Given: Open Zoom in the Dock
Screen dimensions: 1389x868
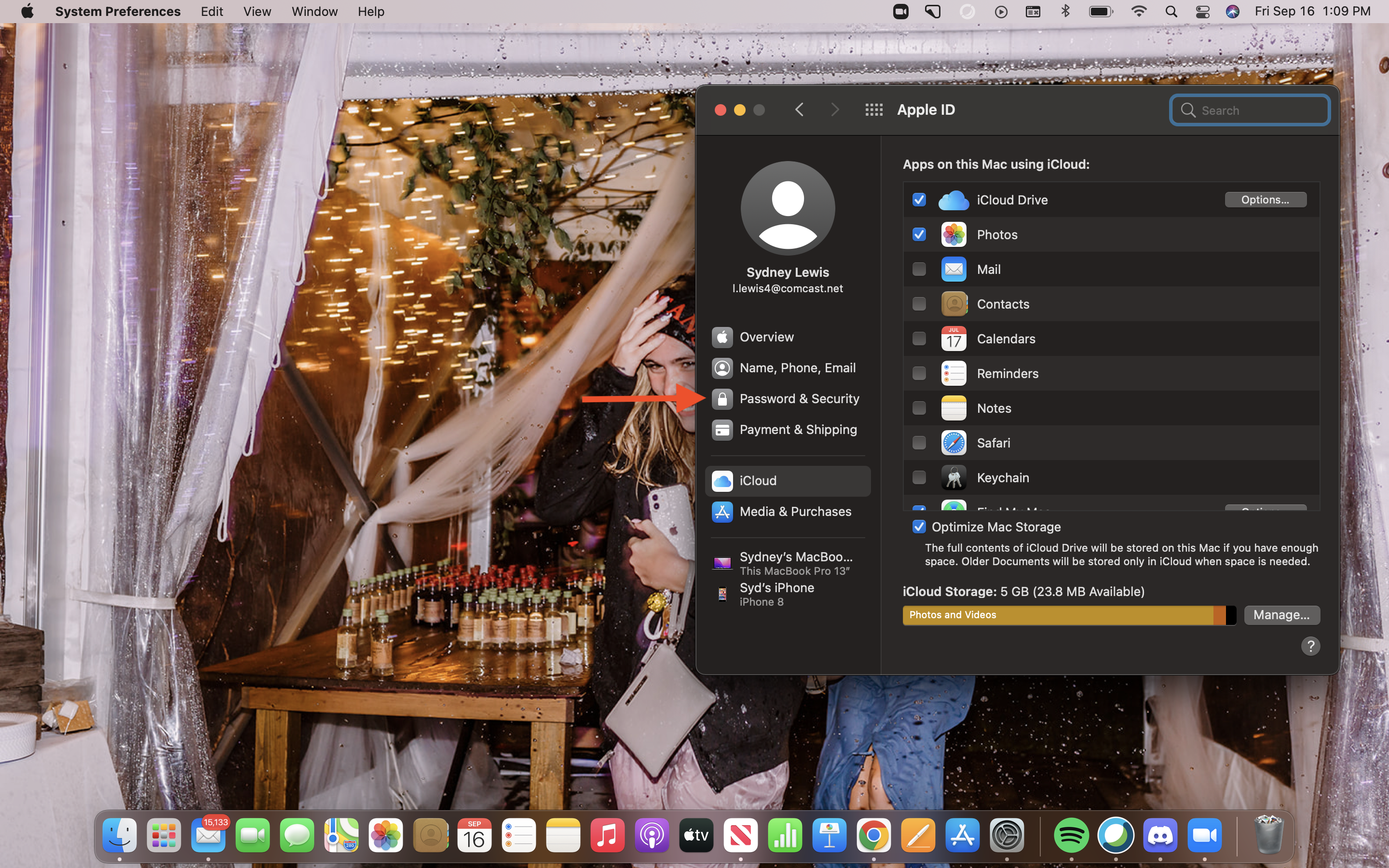Looking at the screenshot, I should (x=1205, y=835).
